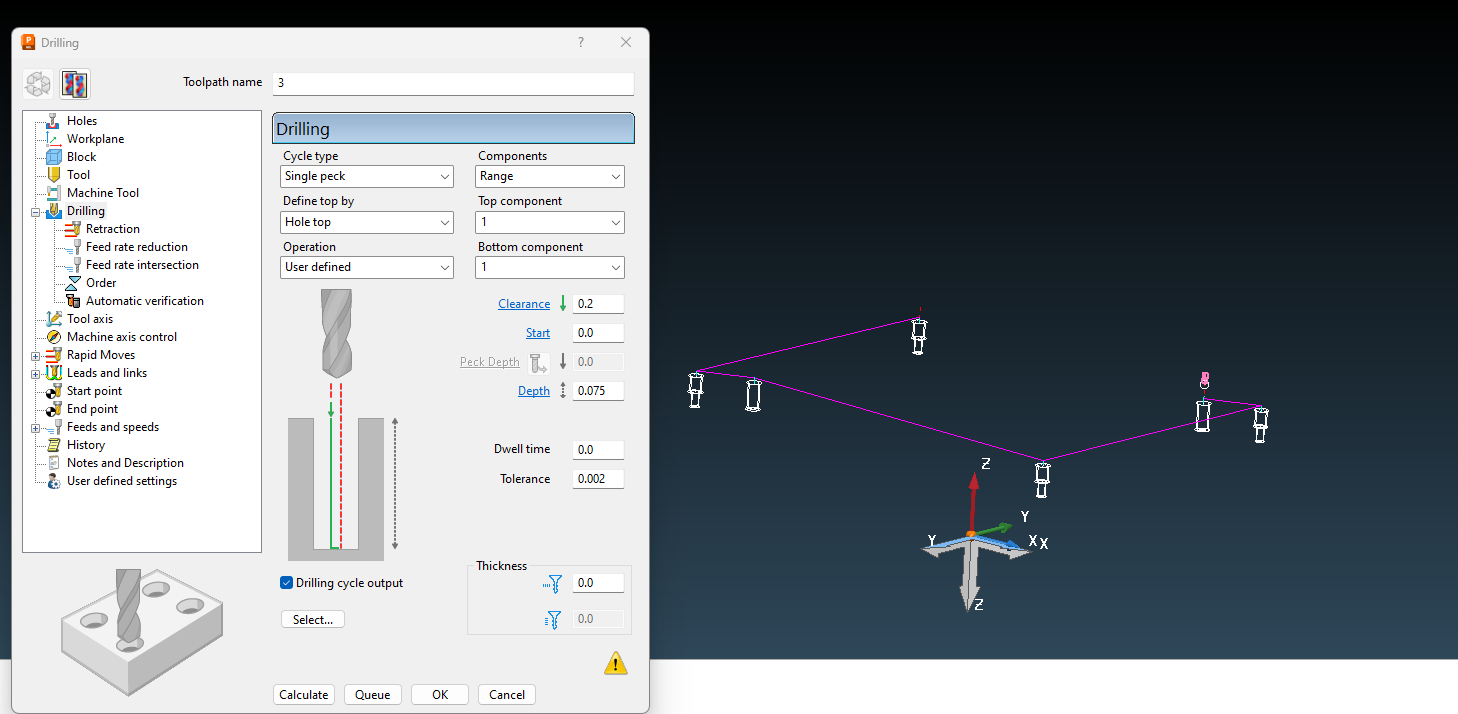The width and height of the screenshot is (1458, 714).
Task: Duplicate the toolpath using the copy icon
Action: (x=73, y=84)
